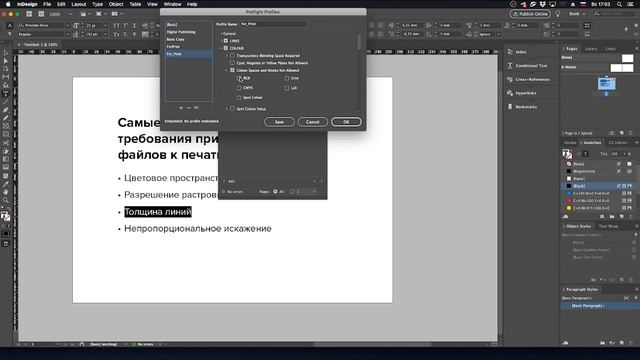Check the Grey colour mode checkbox

click(287, 78)
